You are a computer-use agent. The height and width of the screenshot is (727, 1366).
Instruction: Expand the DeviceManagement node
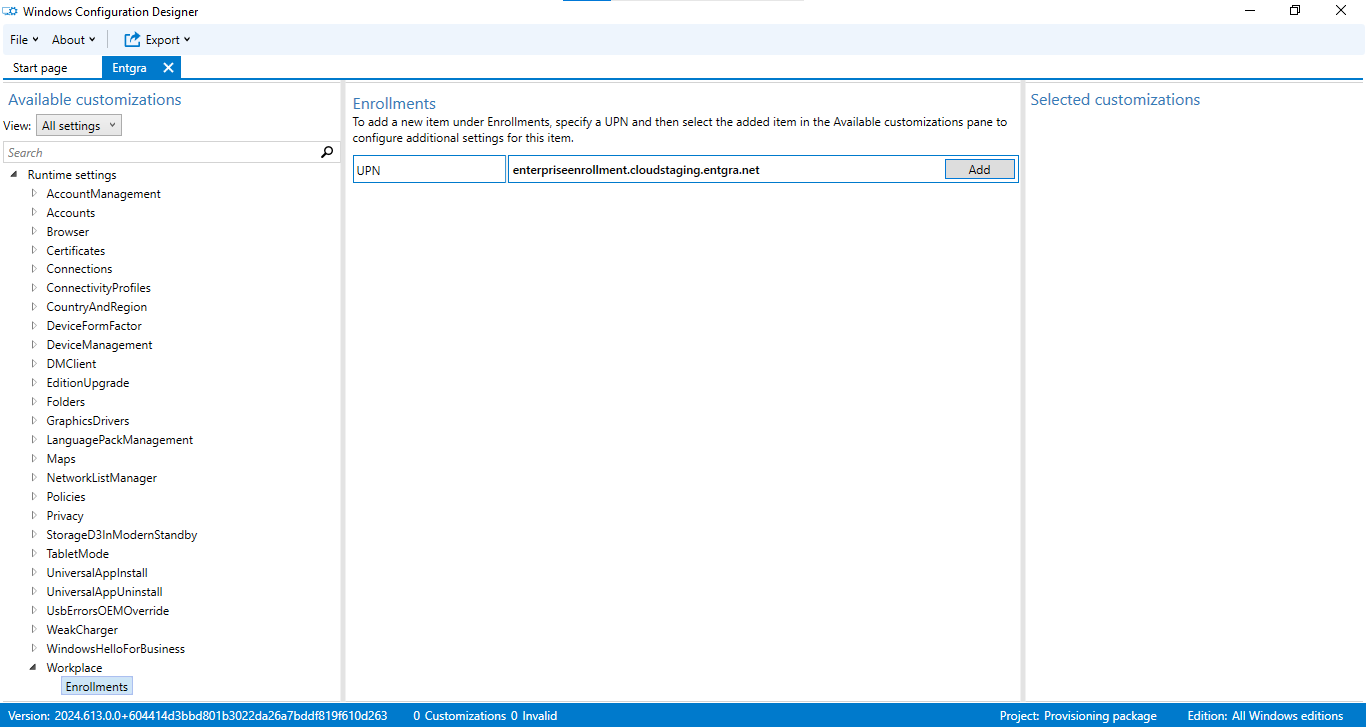click(x=34, y=344)
